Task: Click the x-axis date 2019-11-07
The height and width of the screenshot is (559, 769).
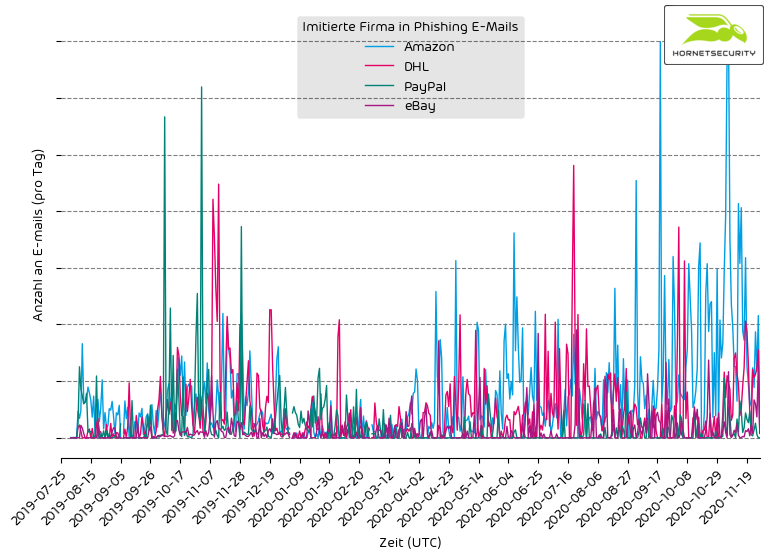Action: [188, 496]
